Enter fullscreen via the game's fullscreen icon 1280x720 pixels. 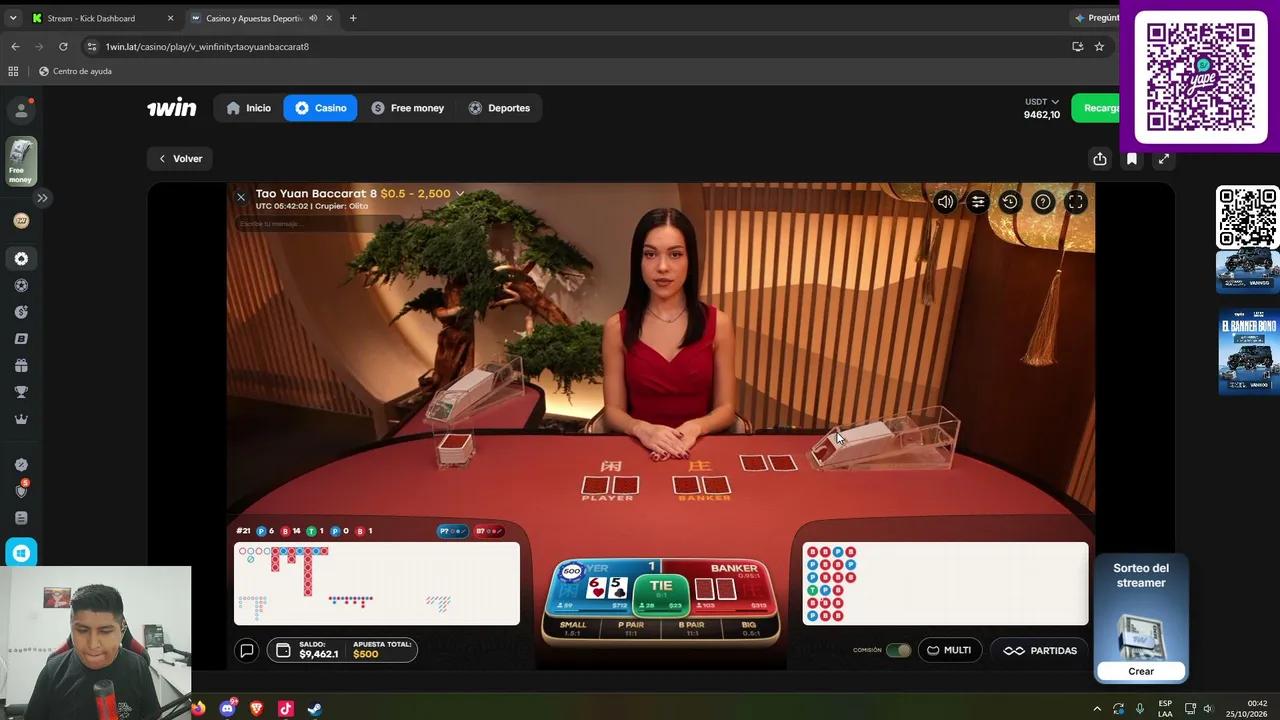pos(1076,202)
